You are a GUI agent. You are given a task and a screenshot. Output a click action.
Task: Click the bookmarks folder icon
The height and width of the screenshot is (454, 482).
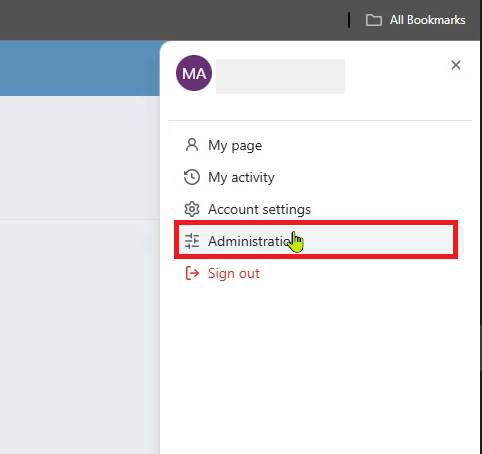tap(374, 20)
